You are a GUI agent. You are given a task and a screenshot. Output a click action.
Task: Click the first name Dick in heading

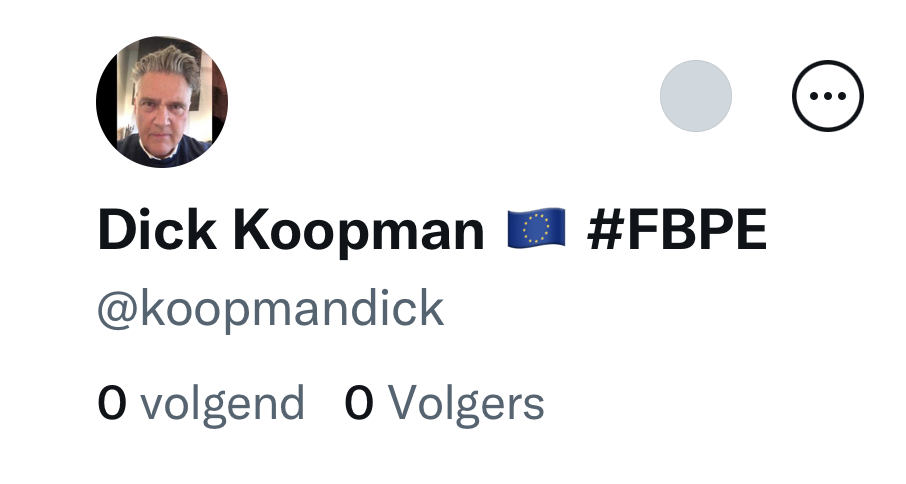click(157, 230)
